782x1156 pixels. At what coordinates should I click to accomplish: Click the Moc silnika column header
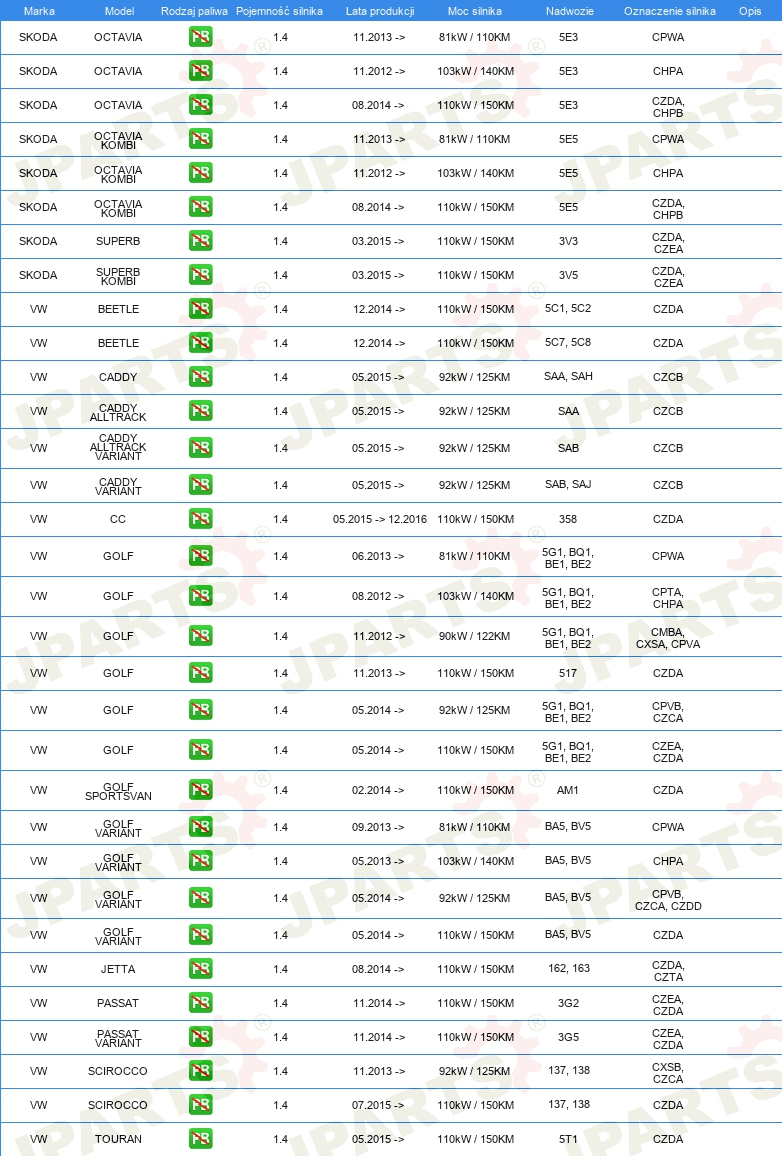click(475, 11)
